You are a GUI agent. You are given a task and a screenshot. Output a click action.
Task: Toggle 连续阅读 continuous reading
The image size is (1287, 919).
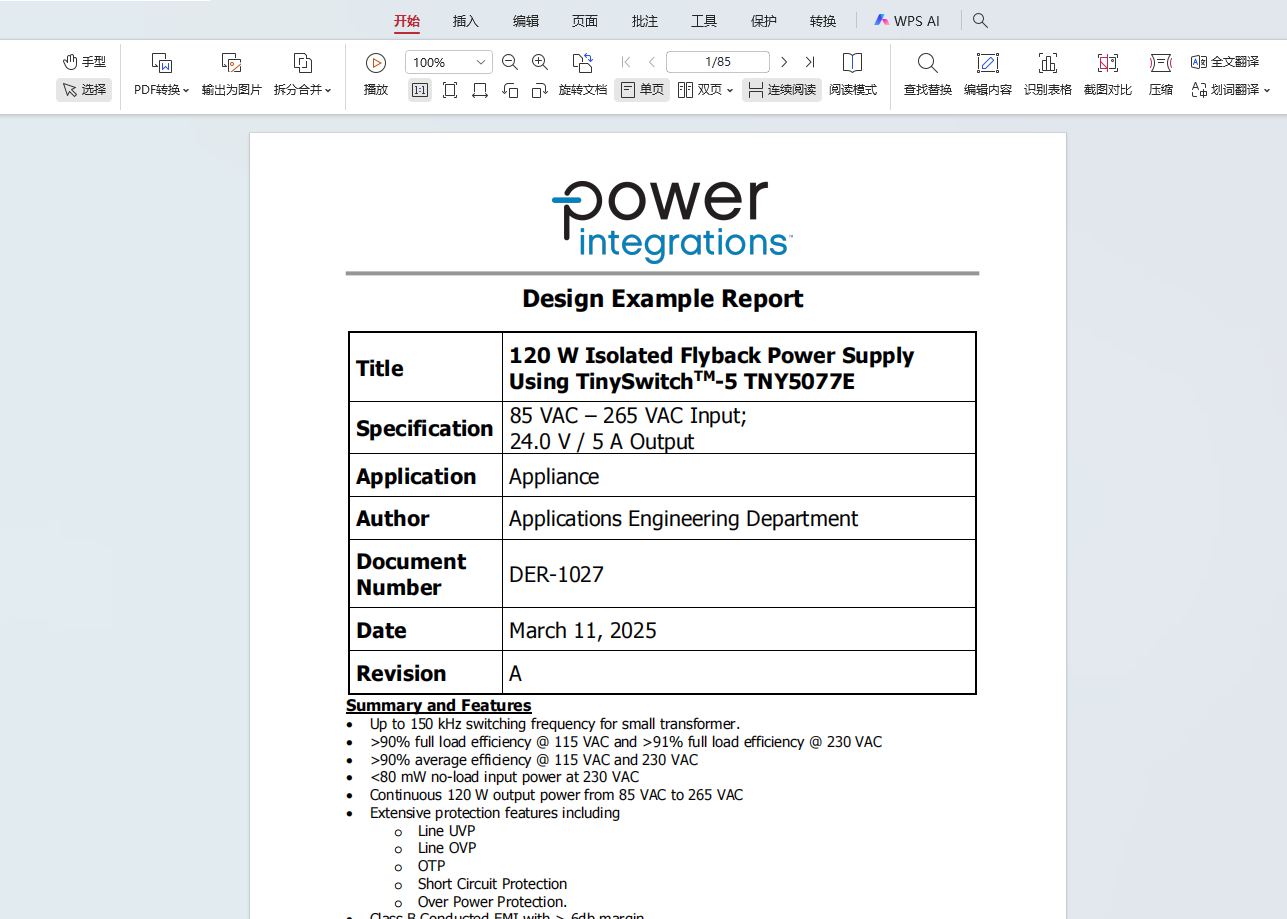pos(782,90)
